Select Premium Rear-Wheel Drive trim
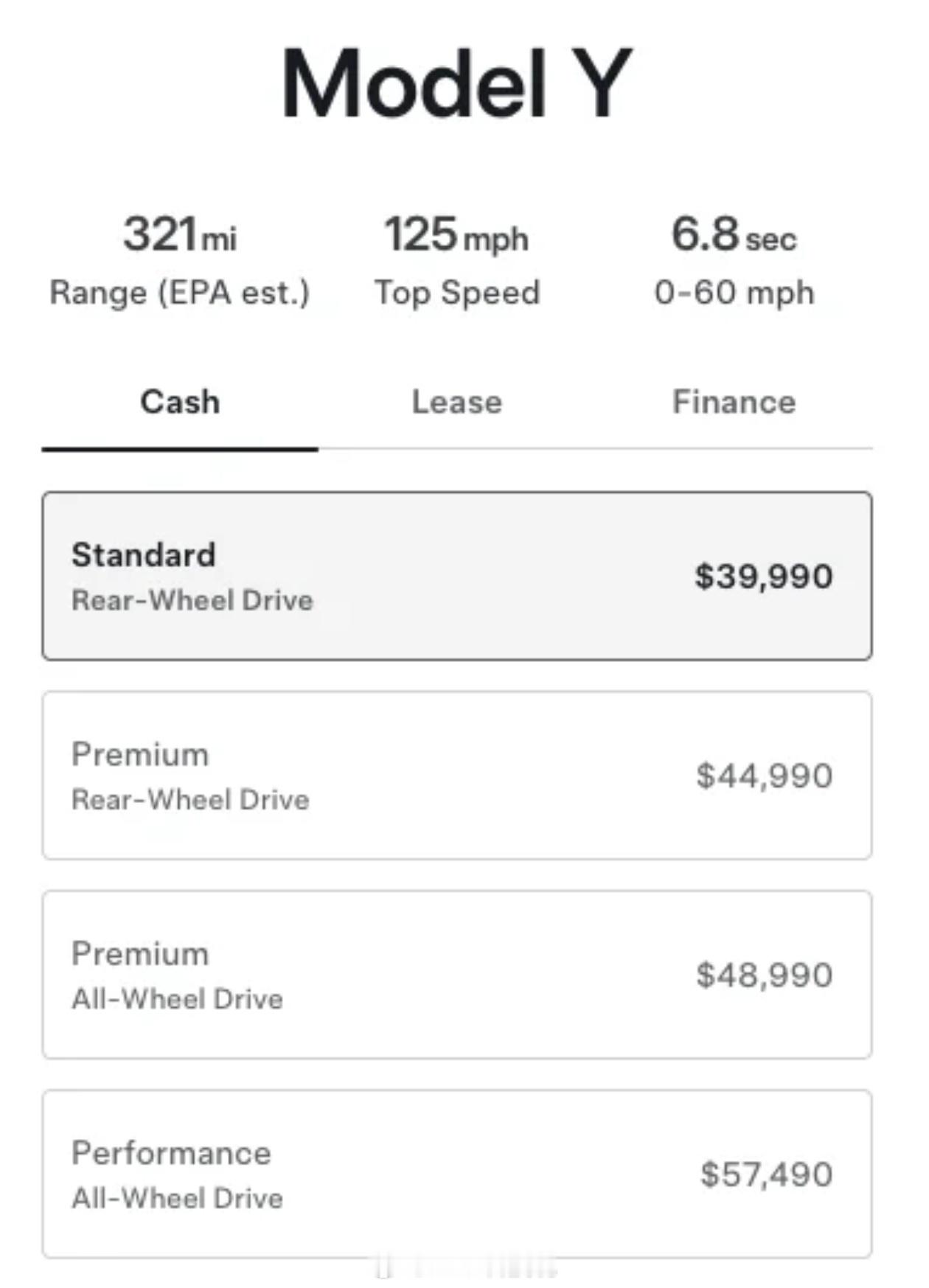Viewport: 929px width, 1288px height. (456, 775)
